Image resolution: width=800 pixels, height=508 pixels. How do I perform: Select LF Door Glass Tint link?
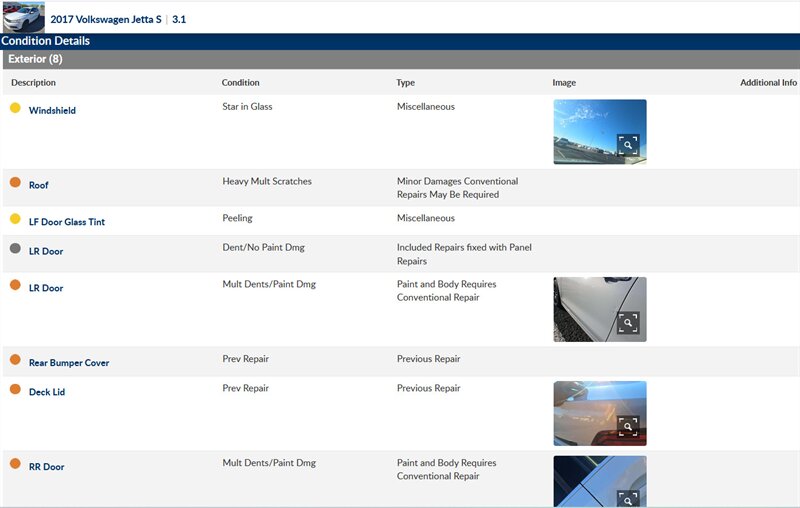(67, 222)
